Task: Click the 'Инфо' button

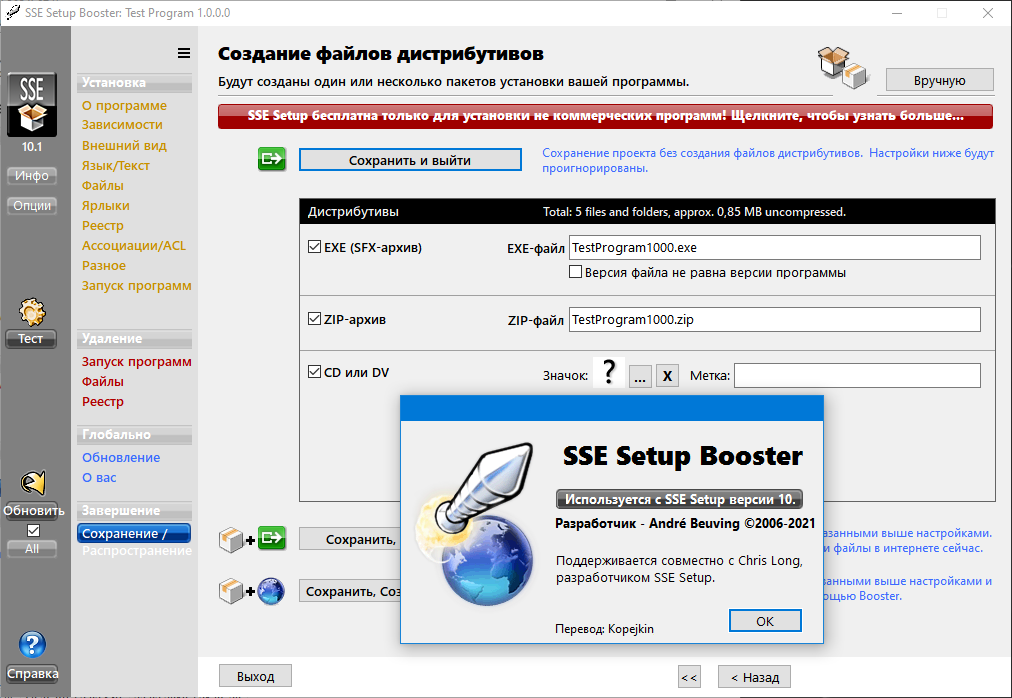Action: click(32, 176)
